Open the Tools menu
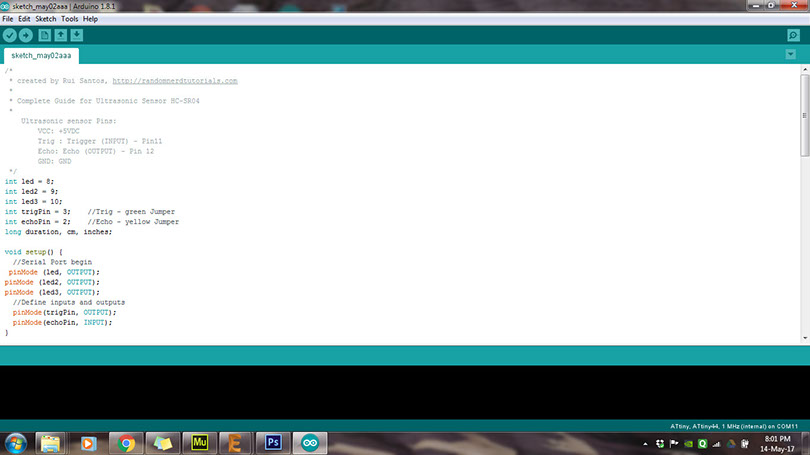The image size is (810, 455). click(x=70, y=19)
